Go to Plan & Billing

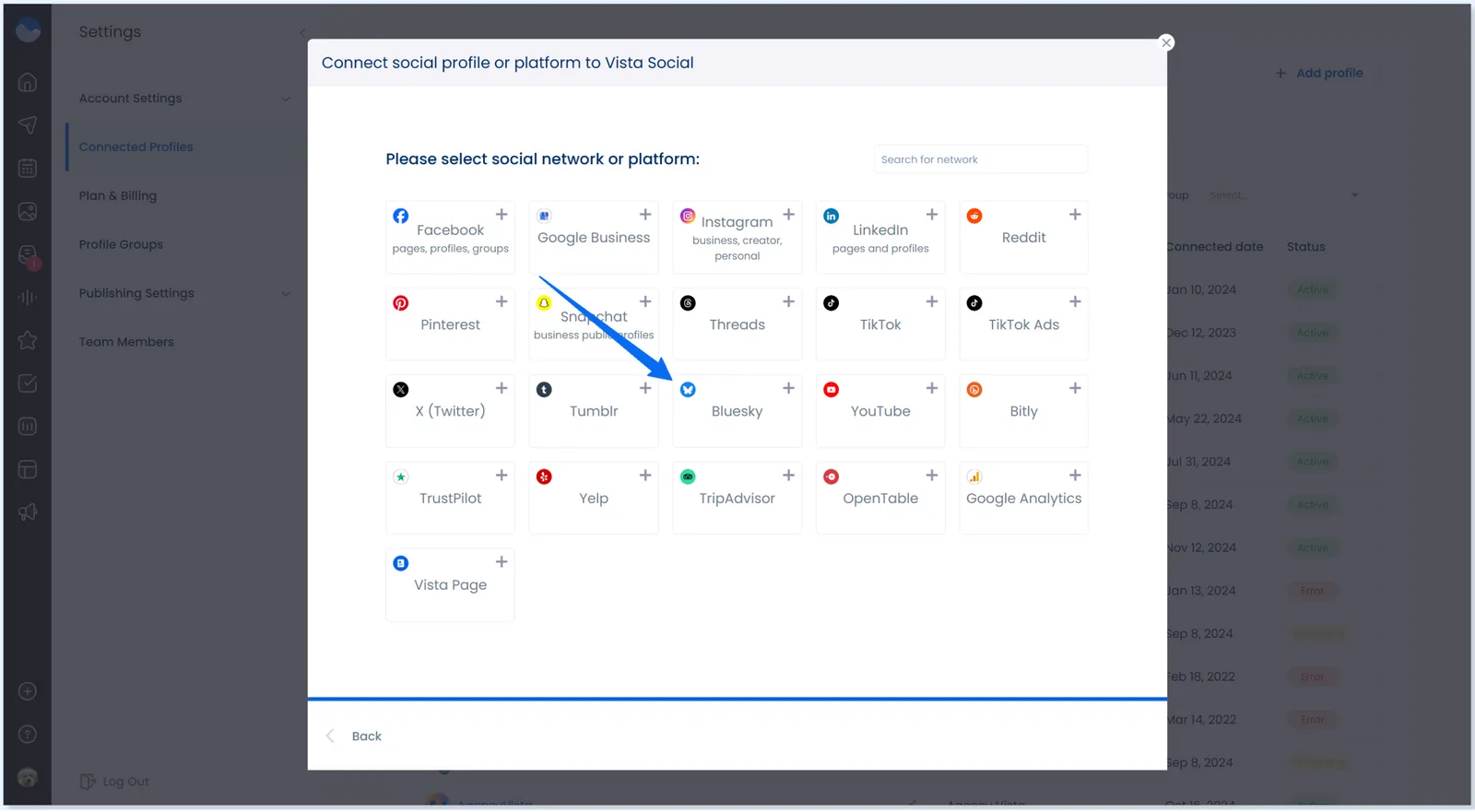coord(118,195)
